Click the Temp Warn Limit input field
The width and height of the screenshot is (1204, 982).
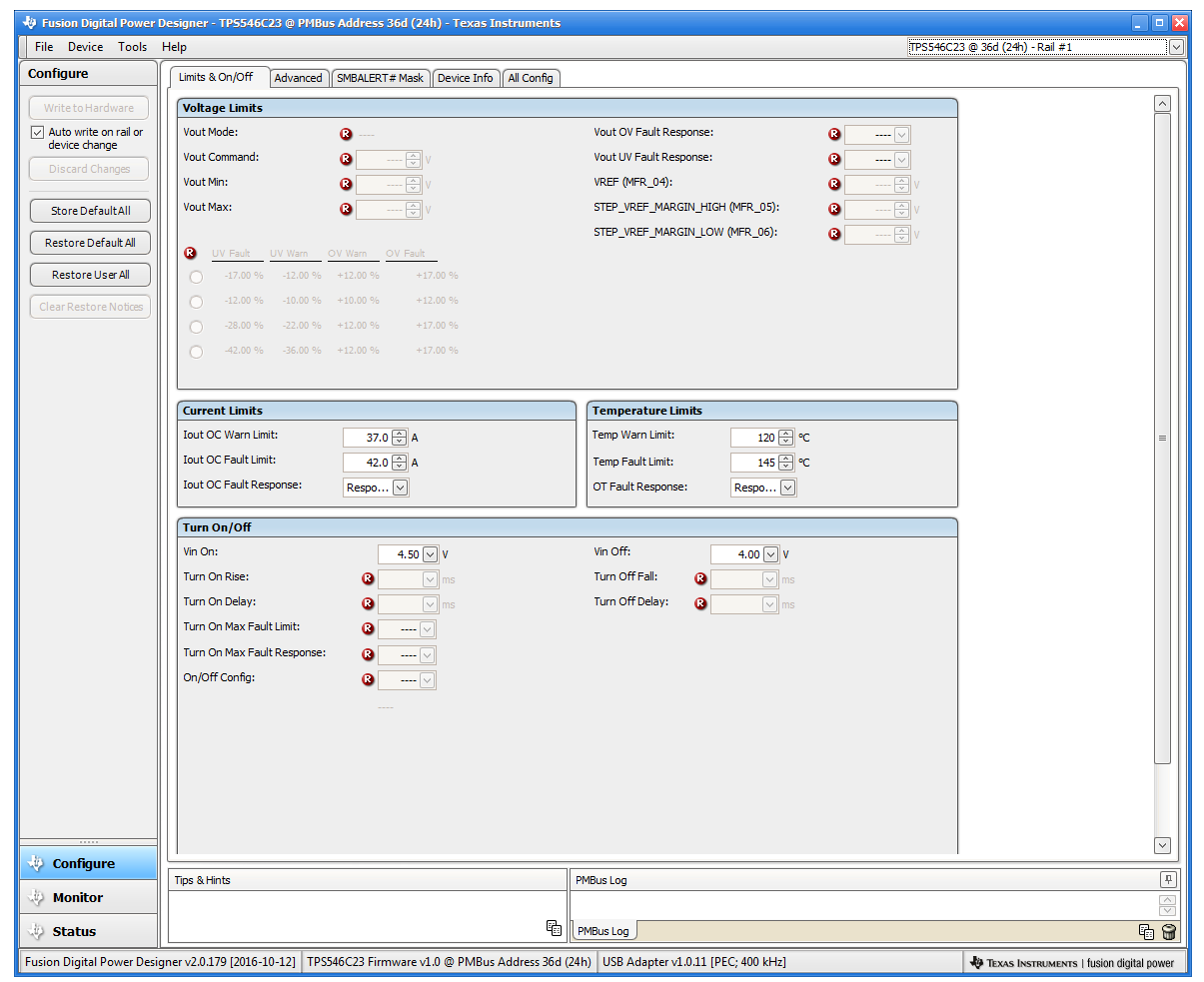[x=754, y=438]
